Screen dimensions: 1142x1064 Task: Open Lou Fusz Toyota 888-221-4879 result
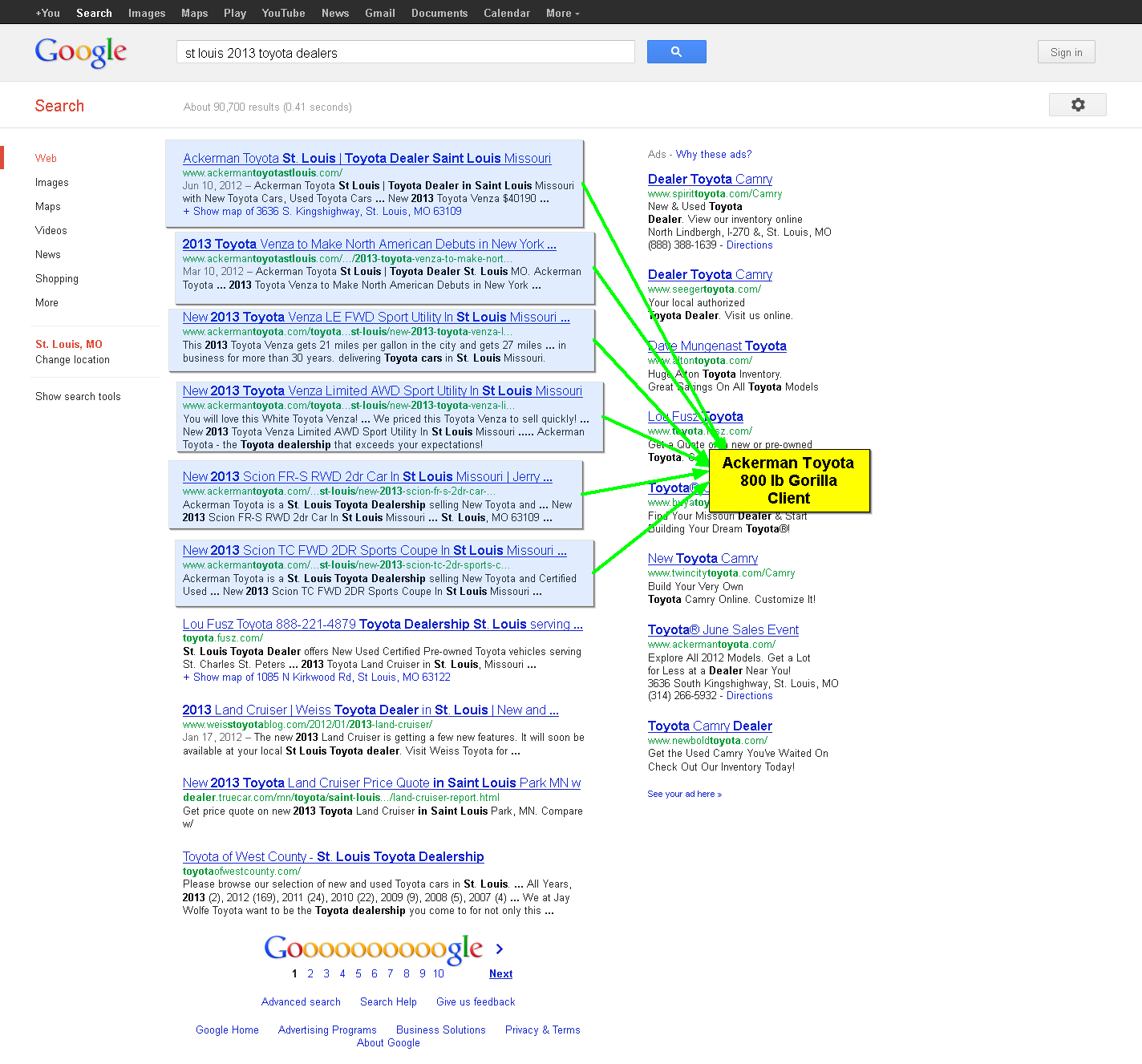383,625
